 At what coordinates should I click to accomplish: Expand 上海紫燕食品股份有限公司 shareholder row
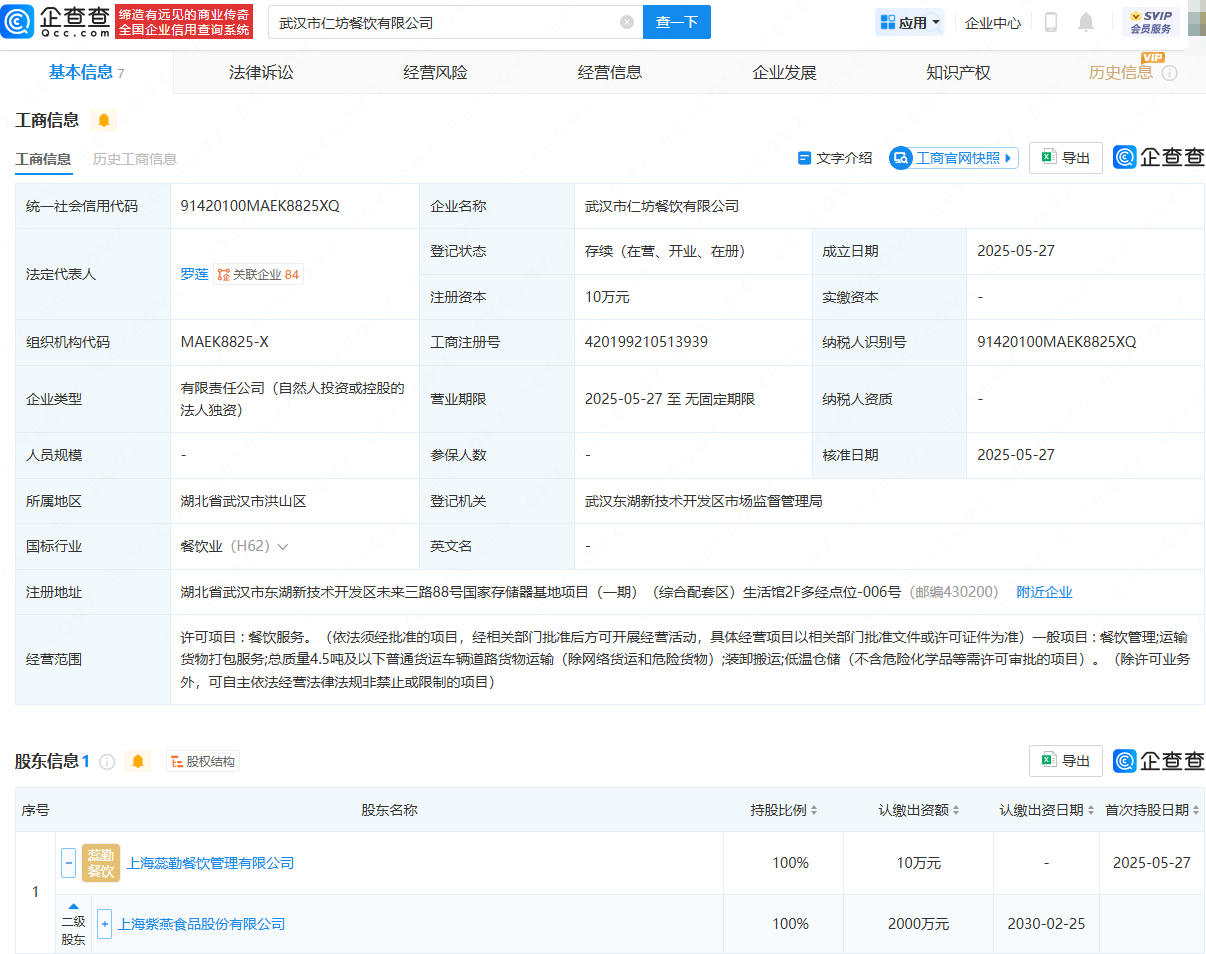(x=104, y=924)
